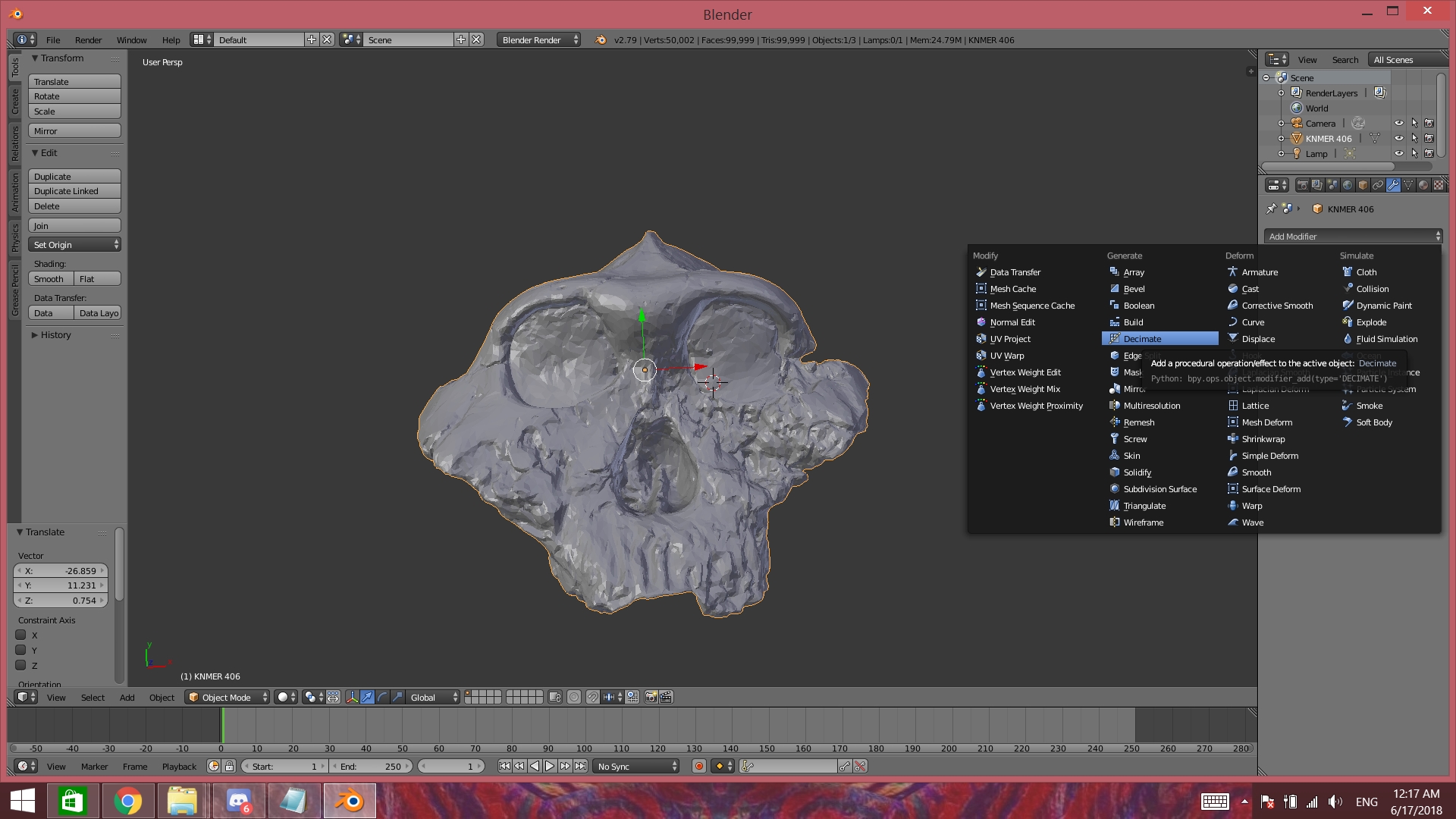1456x819 pixels.
Task: Open the World properties tab globe icon
Action: 1348,186
